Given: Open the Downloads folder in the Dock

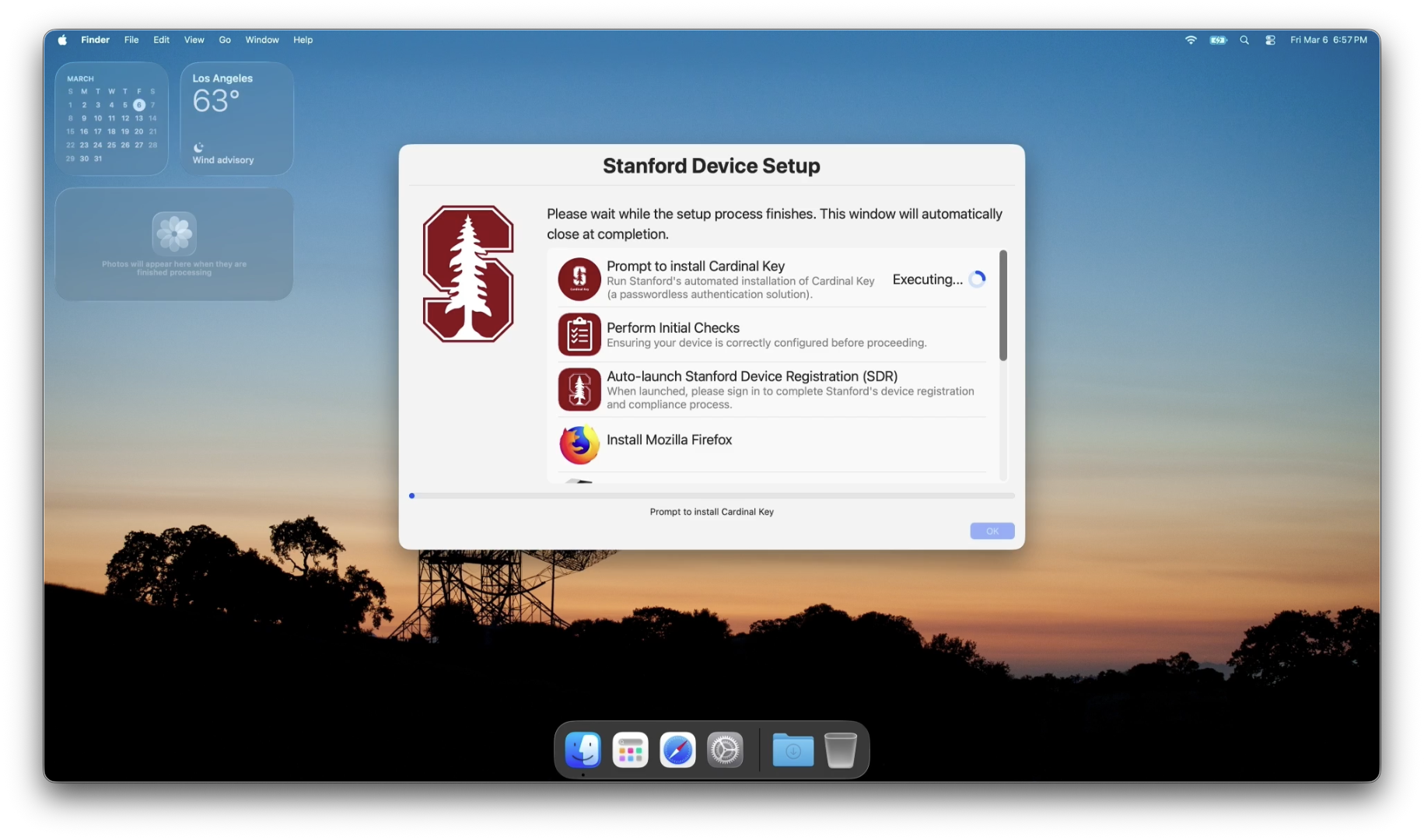Looking at the screenshot, I should click(792, 749).
